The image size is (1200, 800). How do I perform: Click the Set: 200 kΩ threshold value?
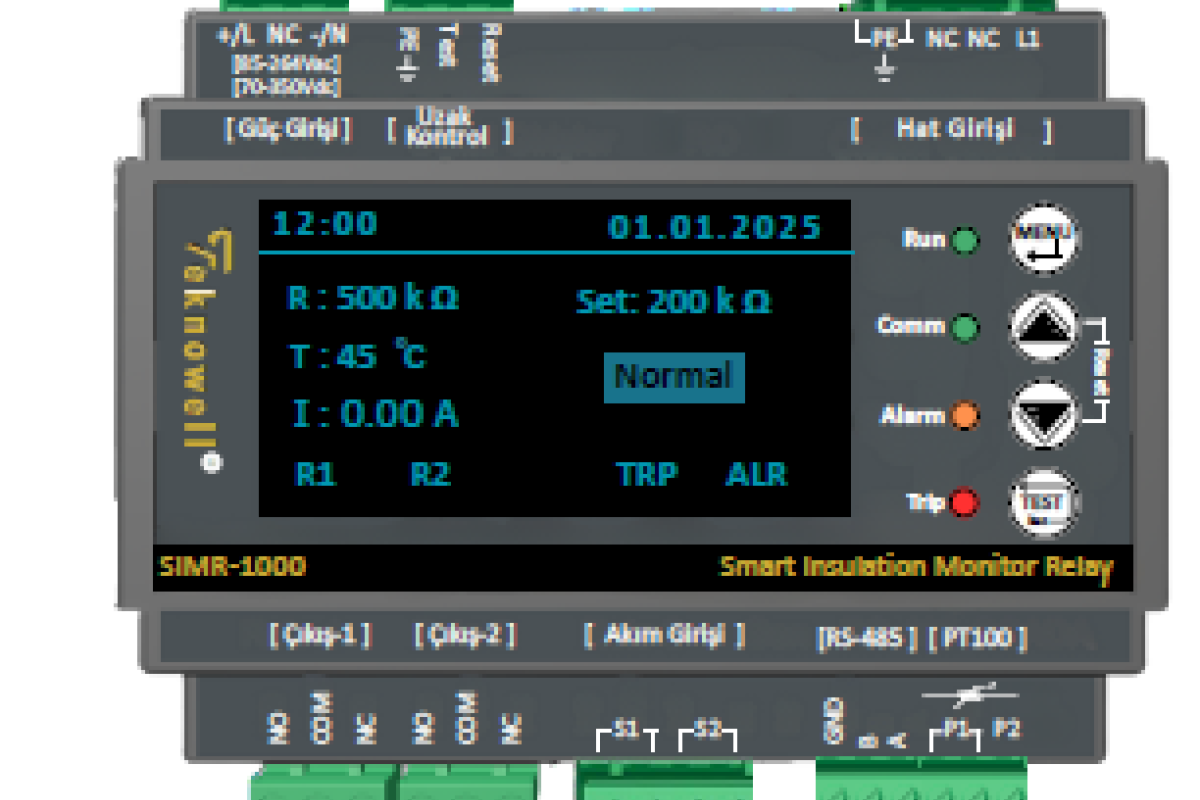(673, 302)
